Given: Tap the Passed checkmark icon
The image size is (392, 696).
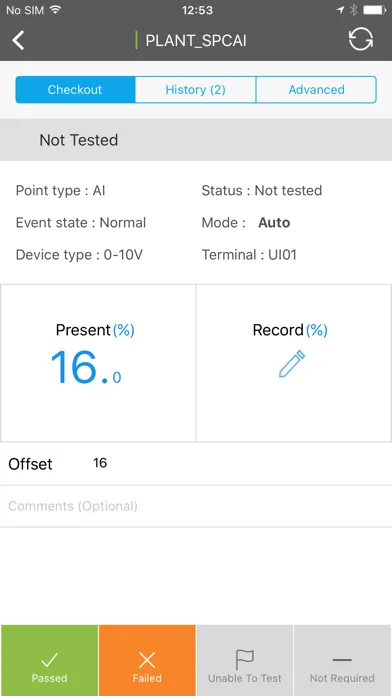Looking at the screenshot, I should click(x=49, y=660).
